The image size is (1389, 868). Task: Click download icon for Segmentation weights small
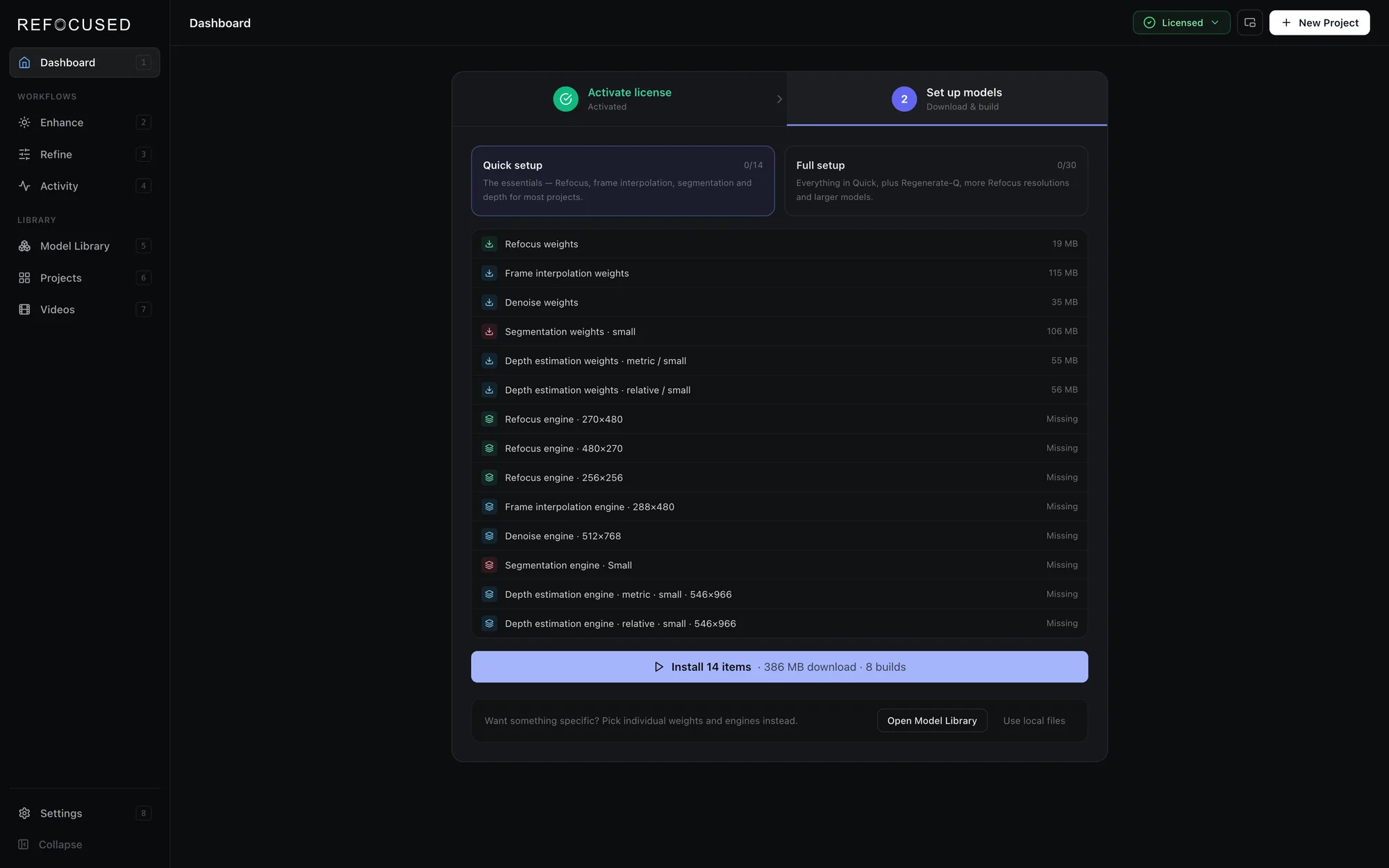(489, 332)
